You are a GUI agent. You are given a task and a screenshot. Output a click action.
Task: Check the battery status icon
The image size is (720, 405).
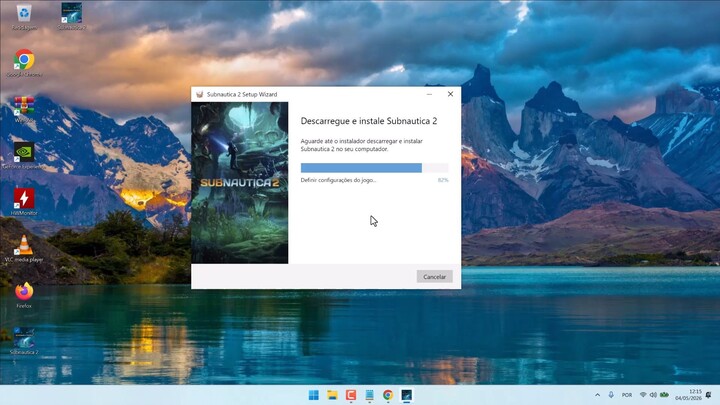click(664, 395)
